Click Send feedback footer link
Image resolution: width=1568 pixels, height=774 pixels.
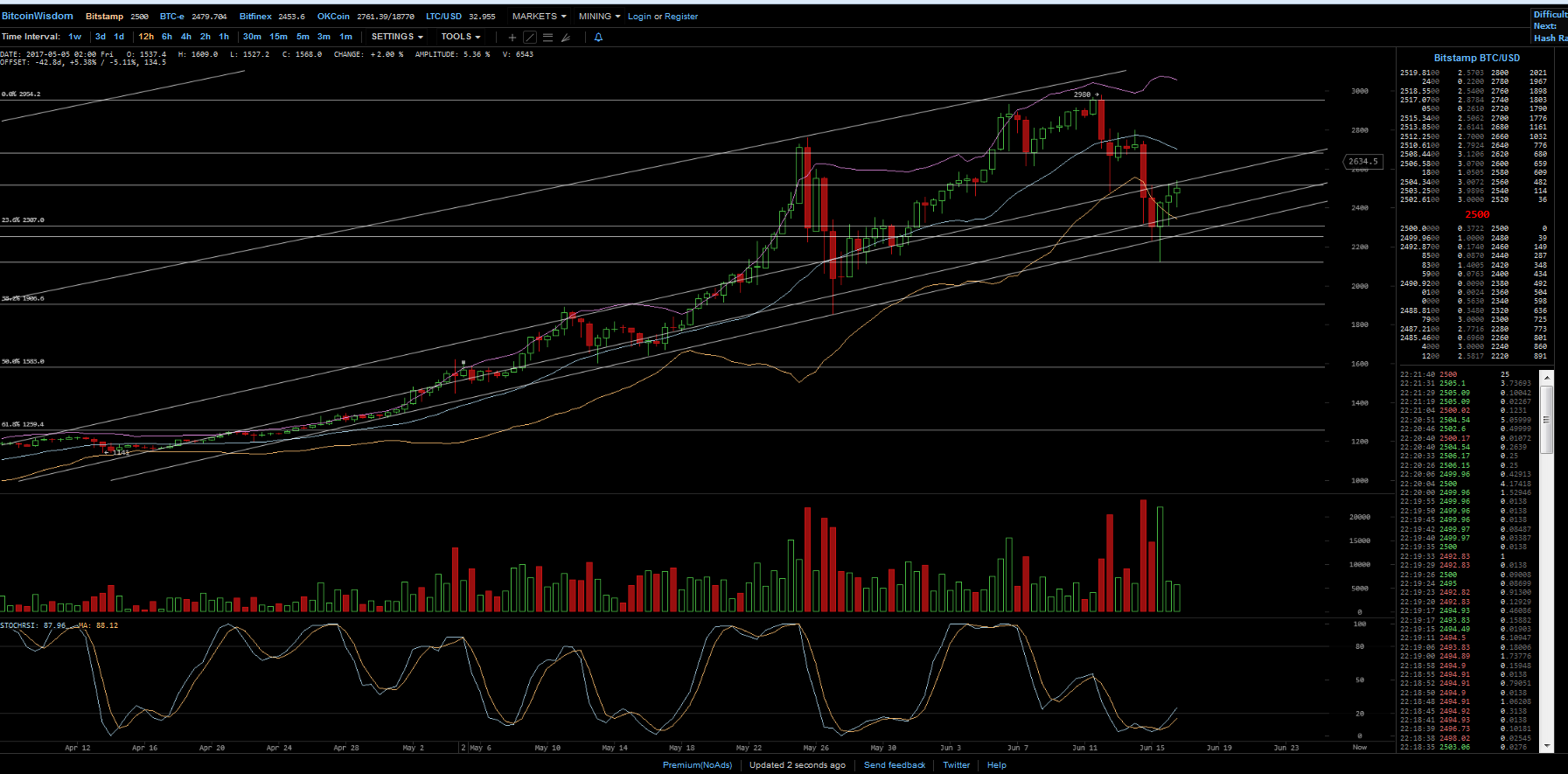click(895, 765)
